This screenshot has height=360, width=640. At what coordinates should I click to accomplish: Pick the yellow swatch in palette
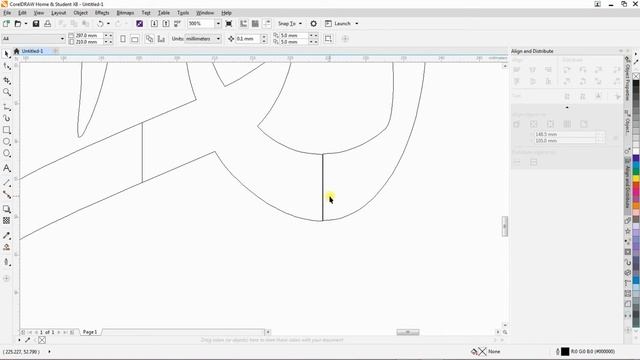click(636, 178)
